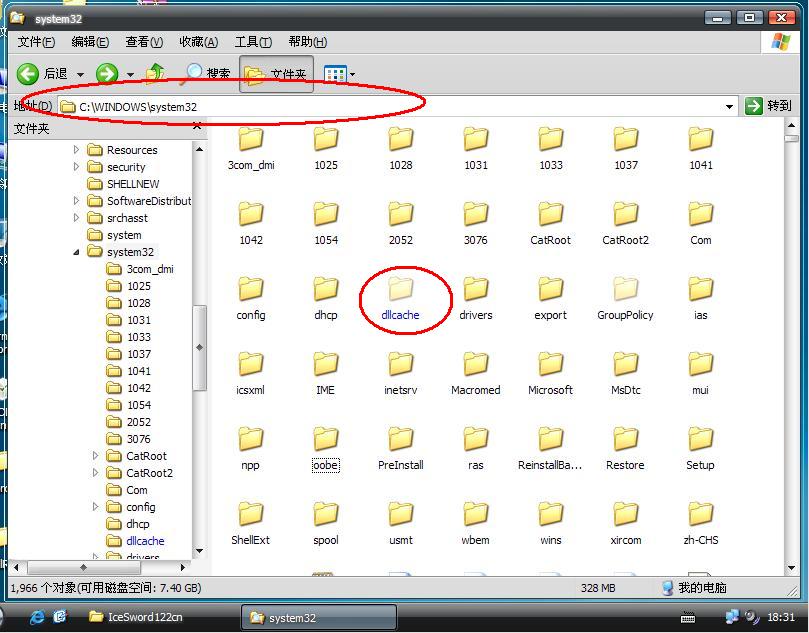Collapse the system32 tree node
The height and width of the screenshot is (633, 809).
coord(76,252)
